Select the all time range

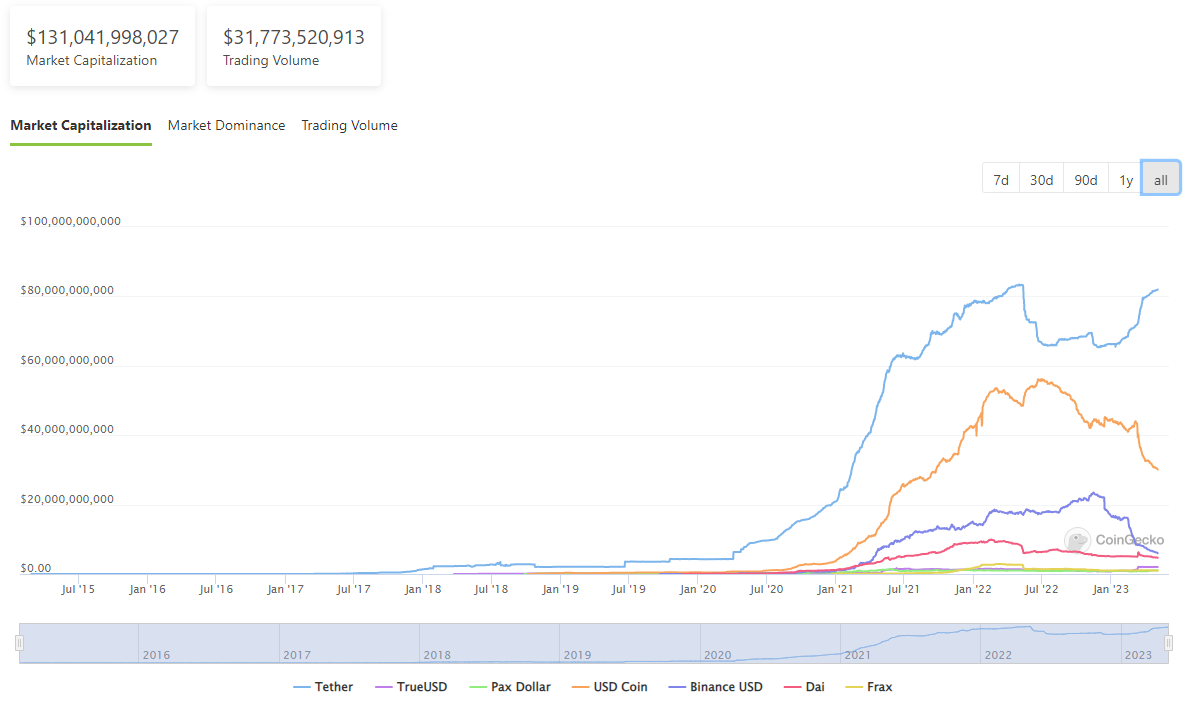click(x=1160, y=180)
